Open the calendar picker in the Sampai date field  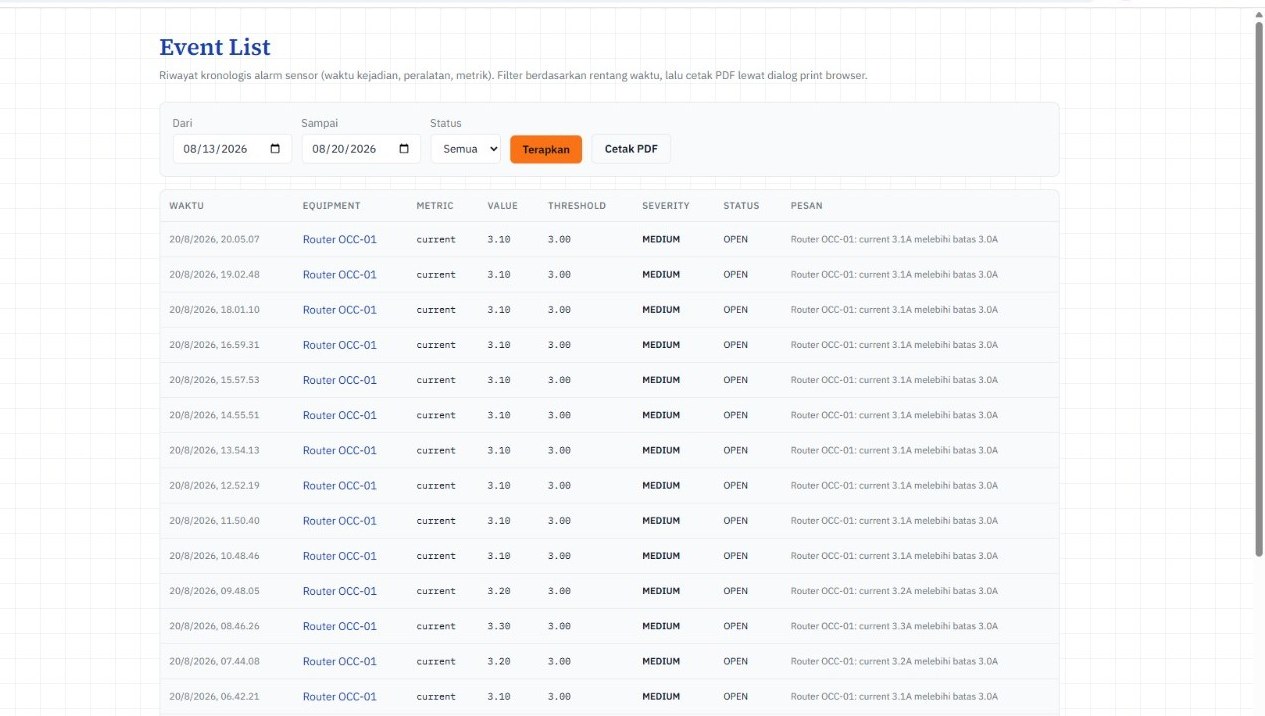404,149
